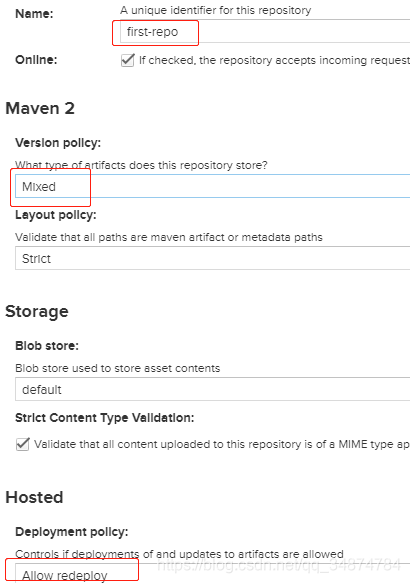
Task: Click the Name field containing first-repo
Action: pos(265,32)
